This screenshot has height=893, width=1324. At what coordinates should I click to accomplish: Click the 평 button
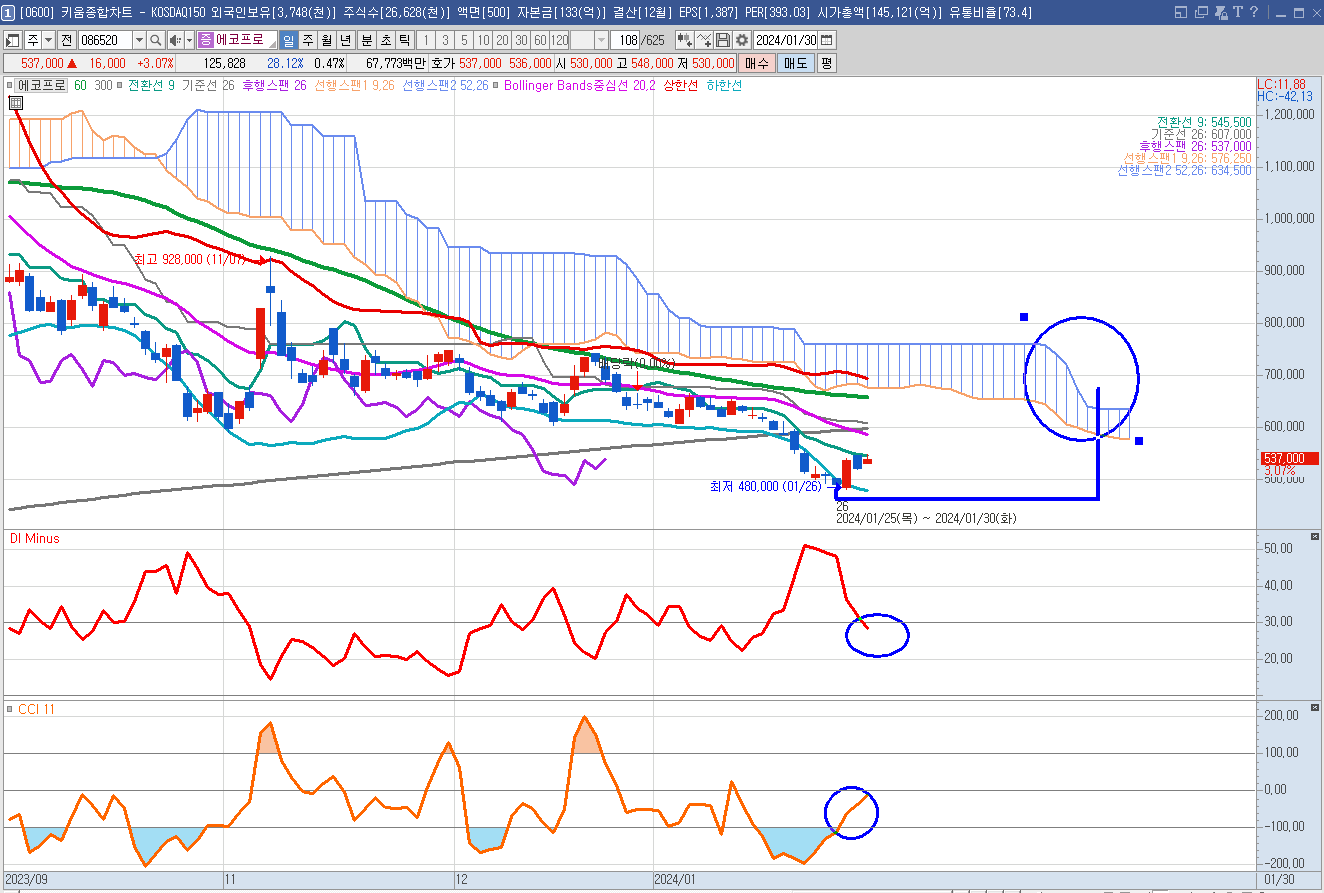(827, 63)
